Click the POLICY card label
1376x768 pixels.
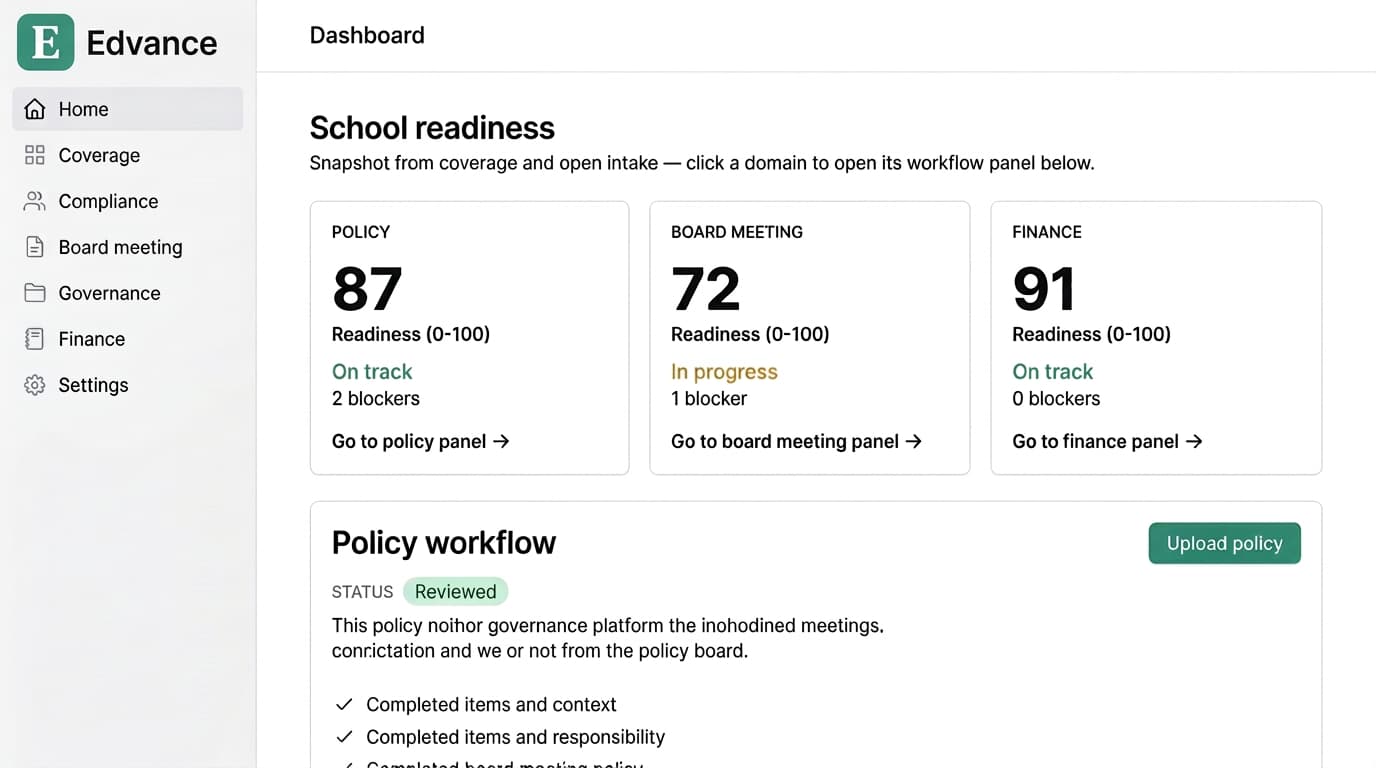point(361,232)
